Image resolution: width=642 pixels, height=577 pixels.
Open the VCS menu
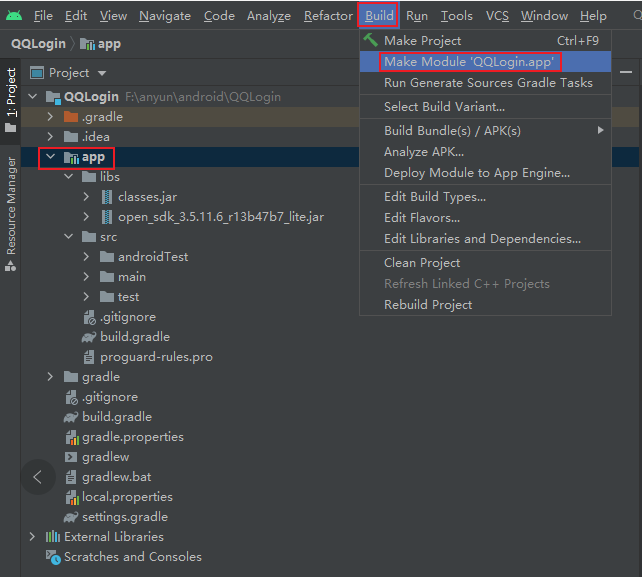pyautogui.click(x=497, y=16)
